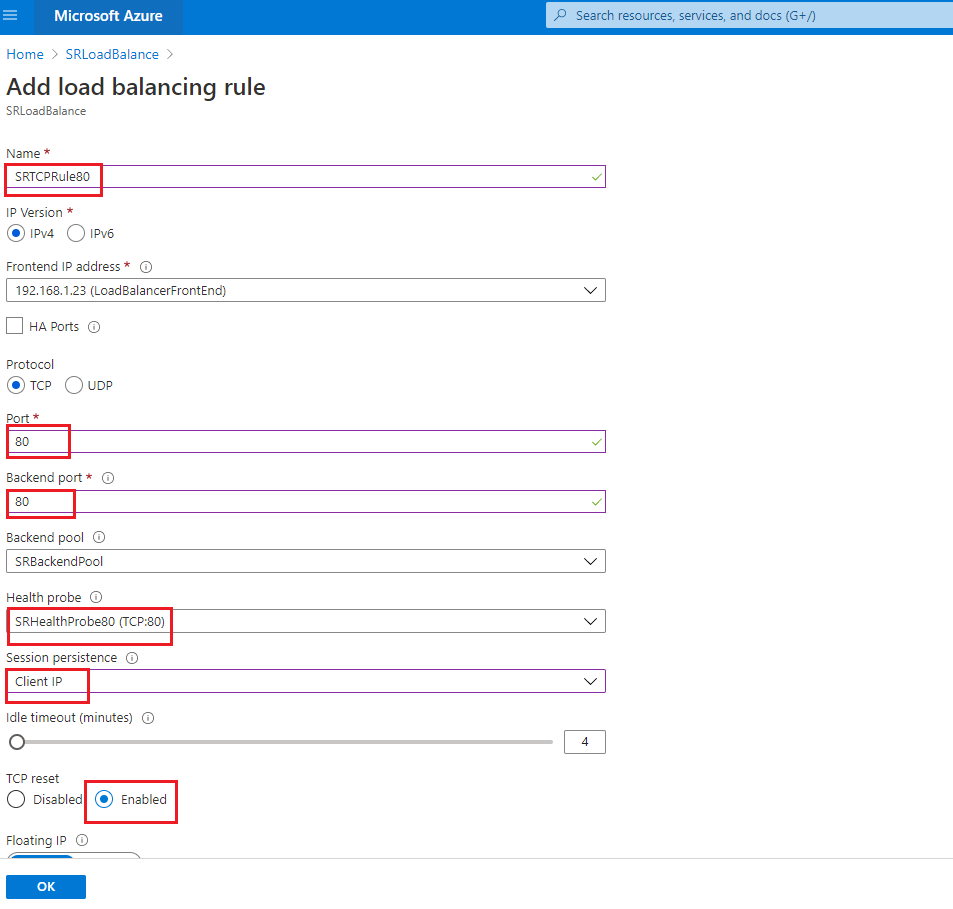Viewport: 953px width, 909px height.
Task: Click Microsoft Azure in the top bar
Action: coord(108,16)
